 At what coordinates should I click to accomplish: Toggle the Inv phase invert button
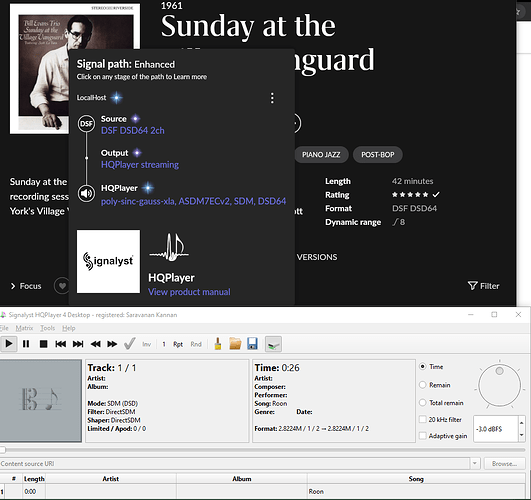[x=146, y=344]
